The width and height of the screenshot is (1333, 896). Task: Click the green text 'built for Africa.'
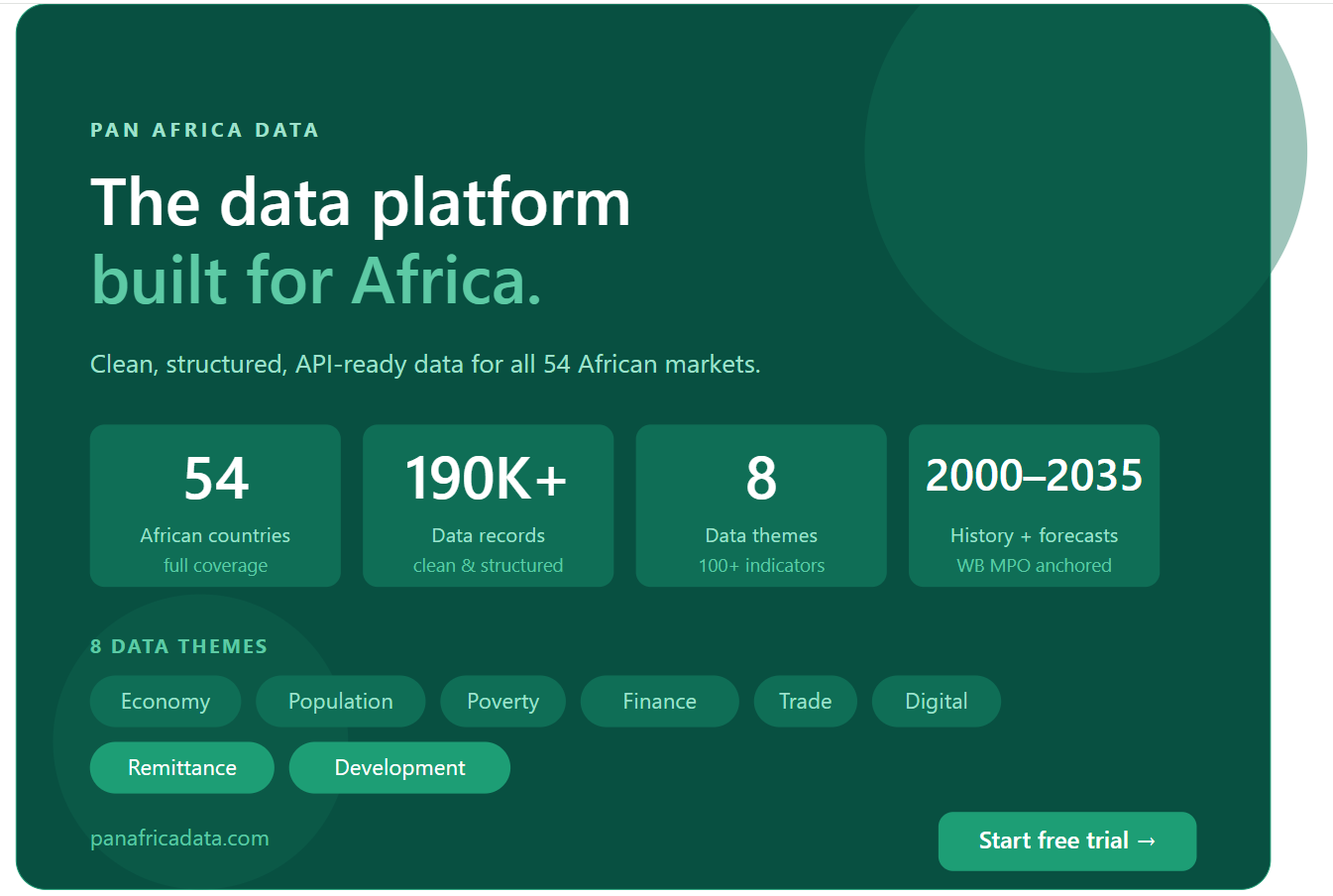[316, 280]
